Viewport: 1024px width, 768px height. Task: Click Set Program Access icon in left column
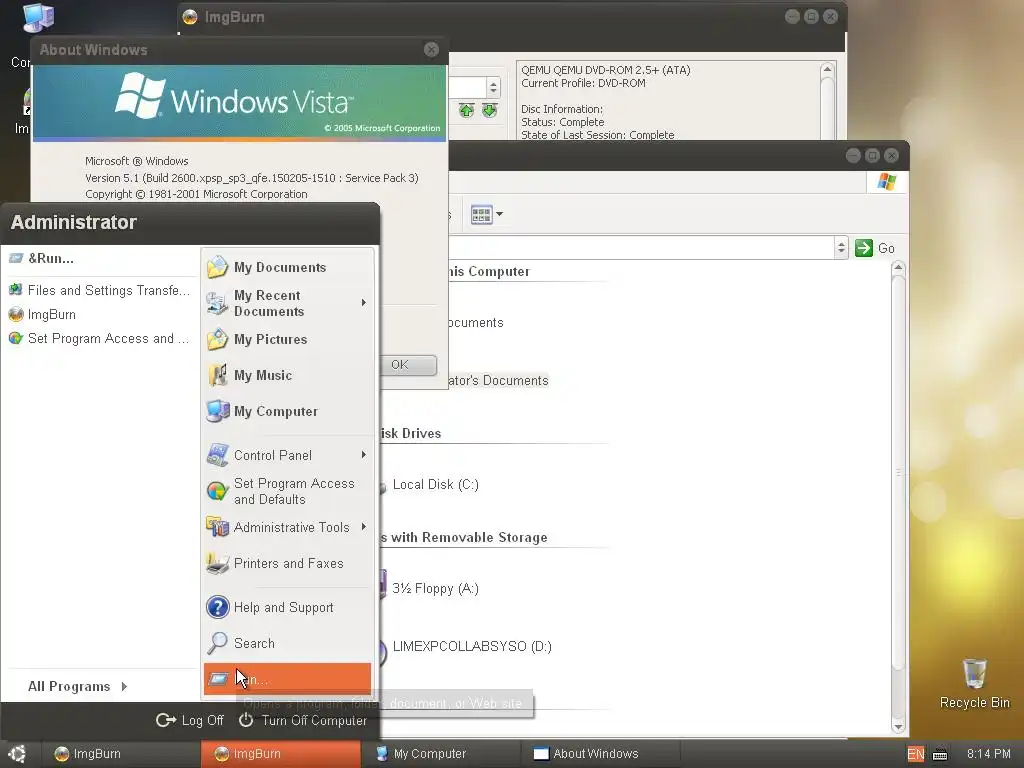(x=16, y=338)
